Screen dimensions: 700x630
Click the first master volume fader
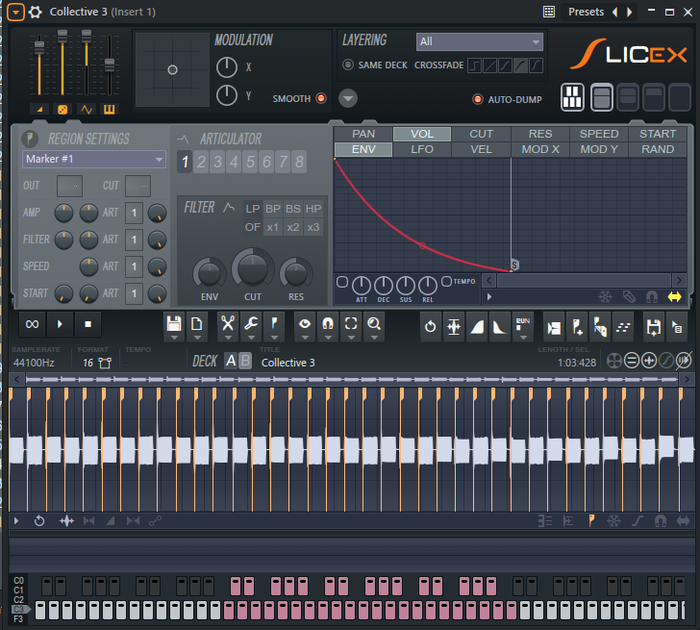click(x=39, y=46)
